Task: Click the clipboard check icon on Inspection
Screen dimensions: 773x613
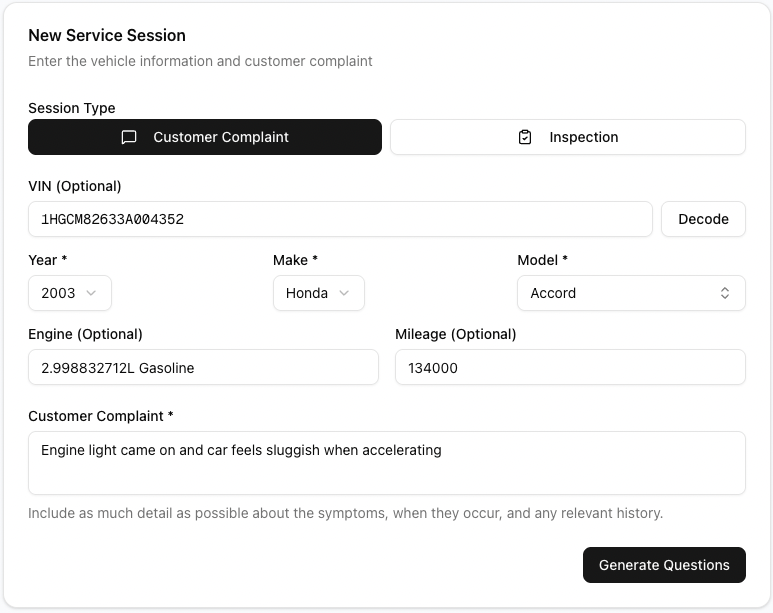Action: coord(525,137)
